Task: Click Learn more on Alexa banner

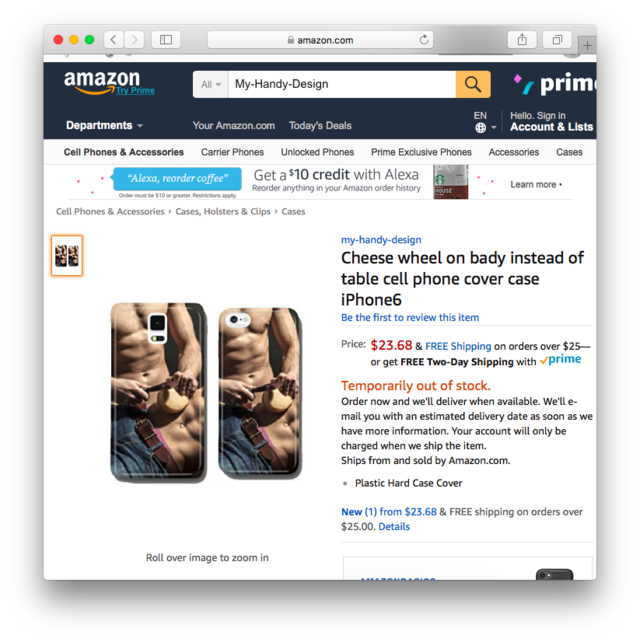Action: click(x=536, y=185)
